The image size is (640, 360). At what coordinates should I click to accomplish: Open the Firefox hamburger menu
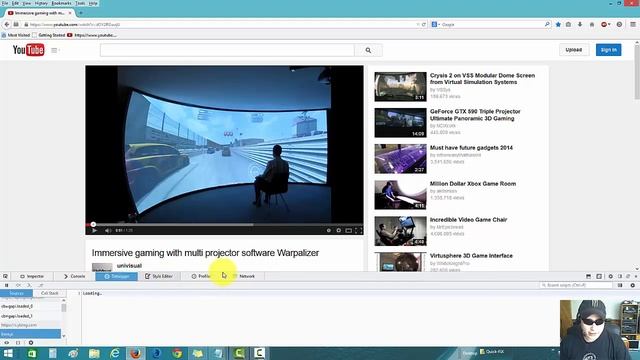pyautogui.click(x=633, y=24)
